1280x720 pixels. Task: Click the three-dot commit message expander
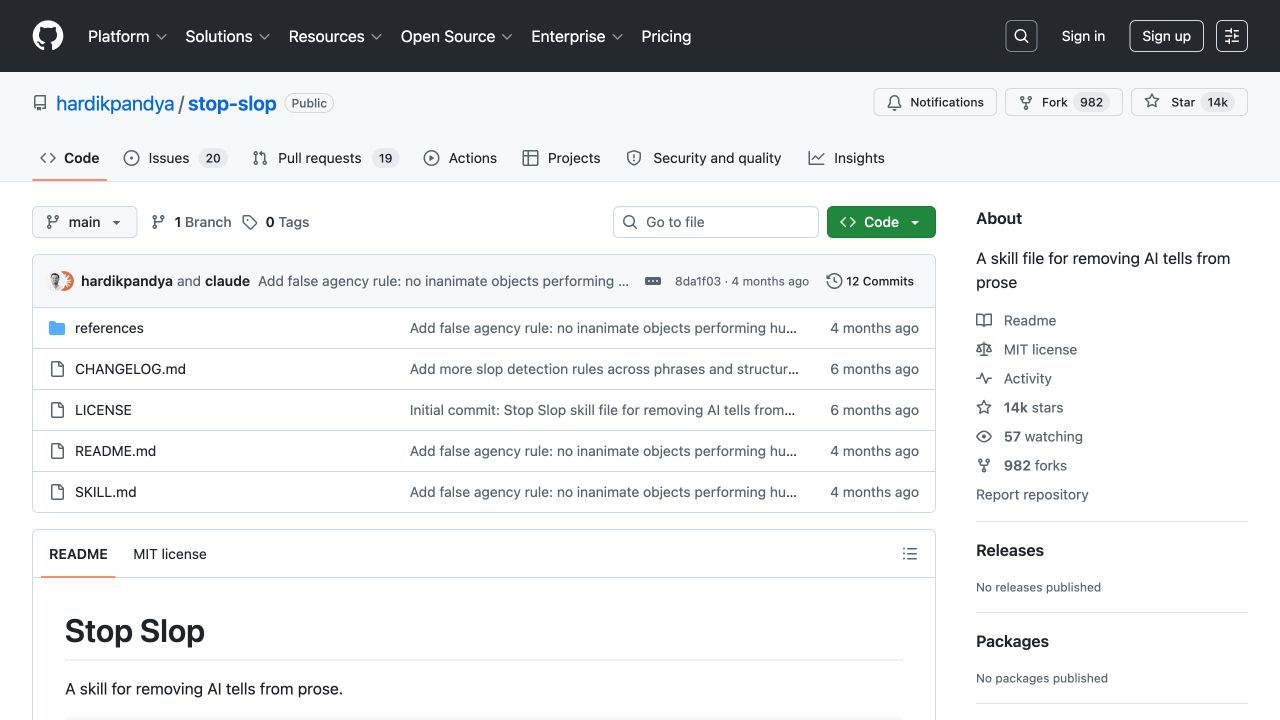(653, 281)
